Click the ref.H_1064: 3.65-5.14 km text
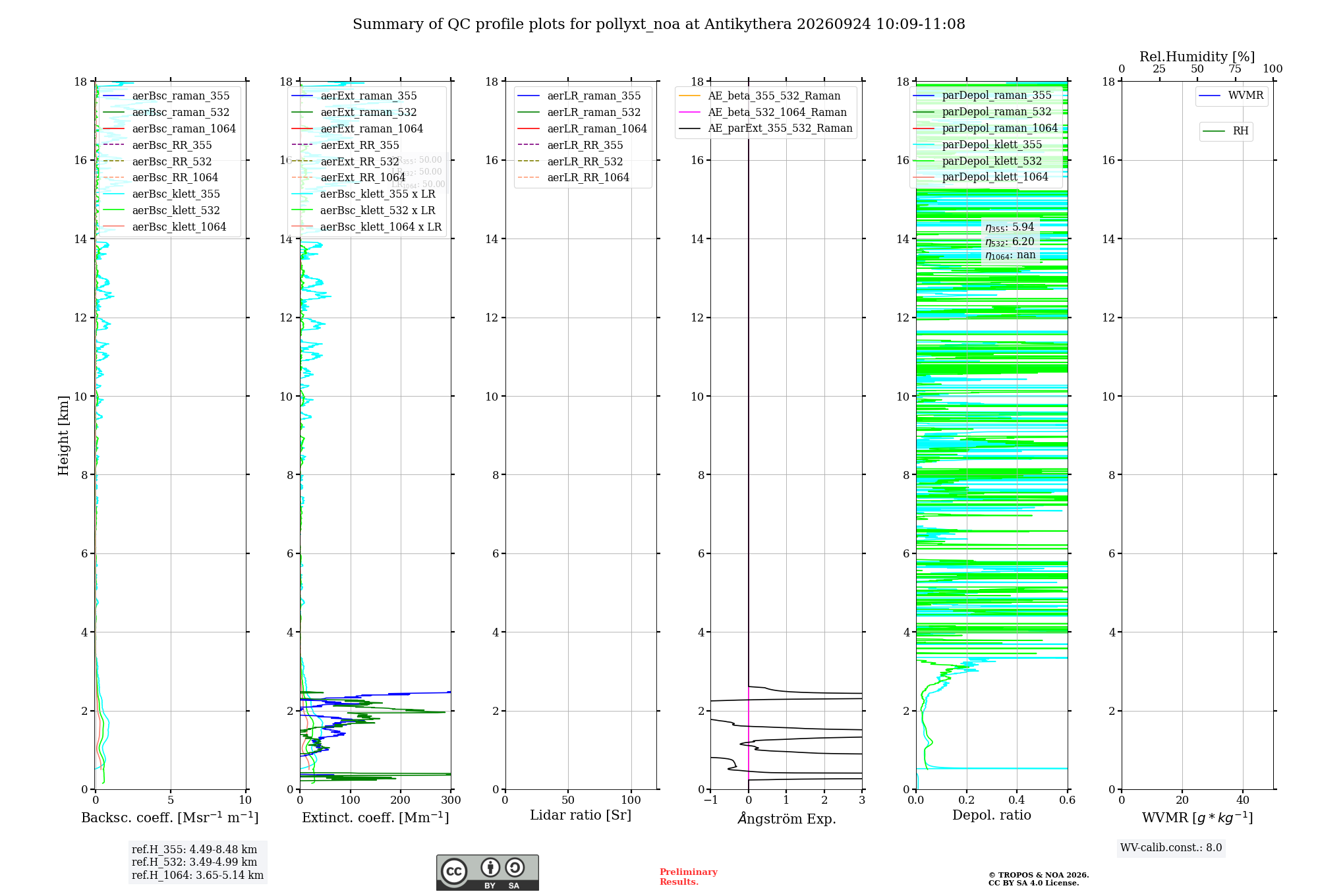 point(198,876)
